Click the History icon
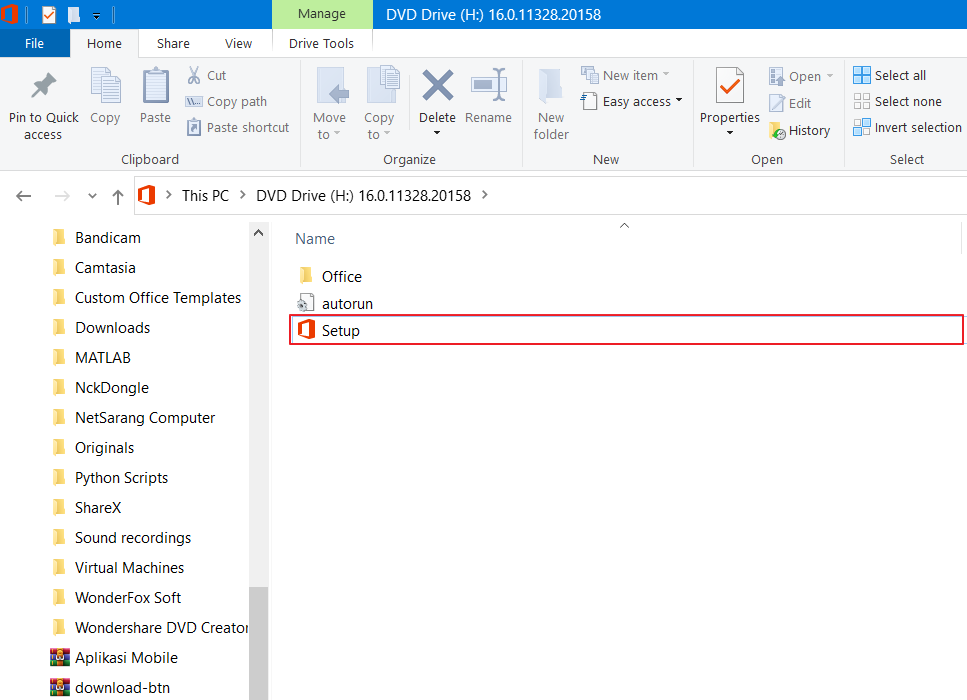The width and height of the screenshot is (967, 700). tap(777, 130)
